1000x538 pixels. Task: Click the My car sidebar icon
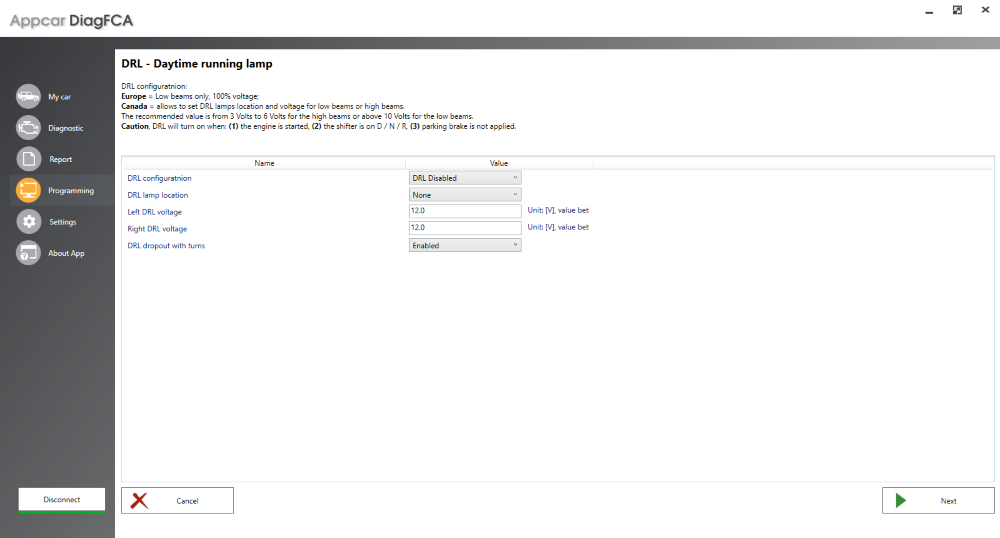pyautogui.click(x=28, y=97)
